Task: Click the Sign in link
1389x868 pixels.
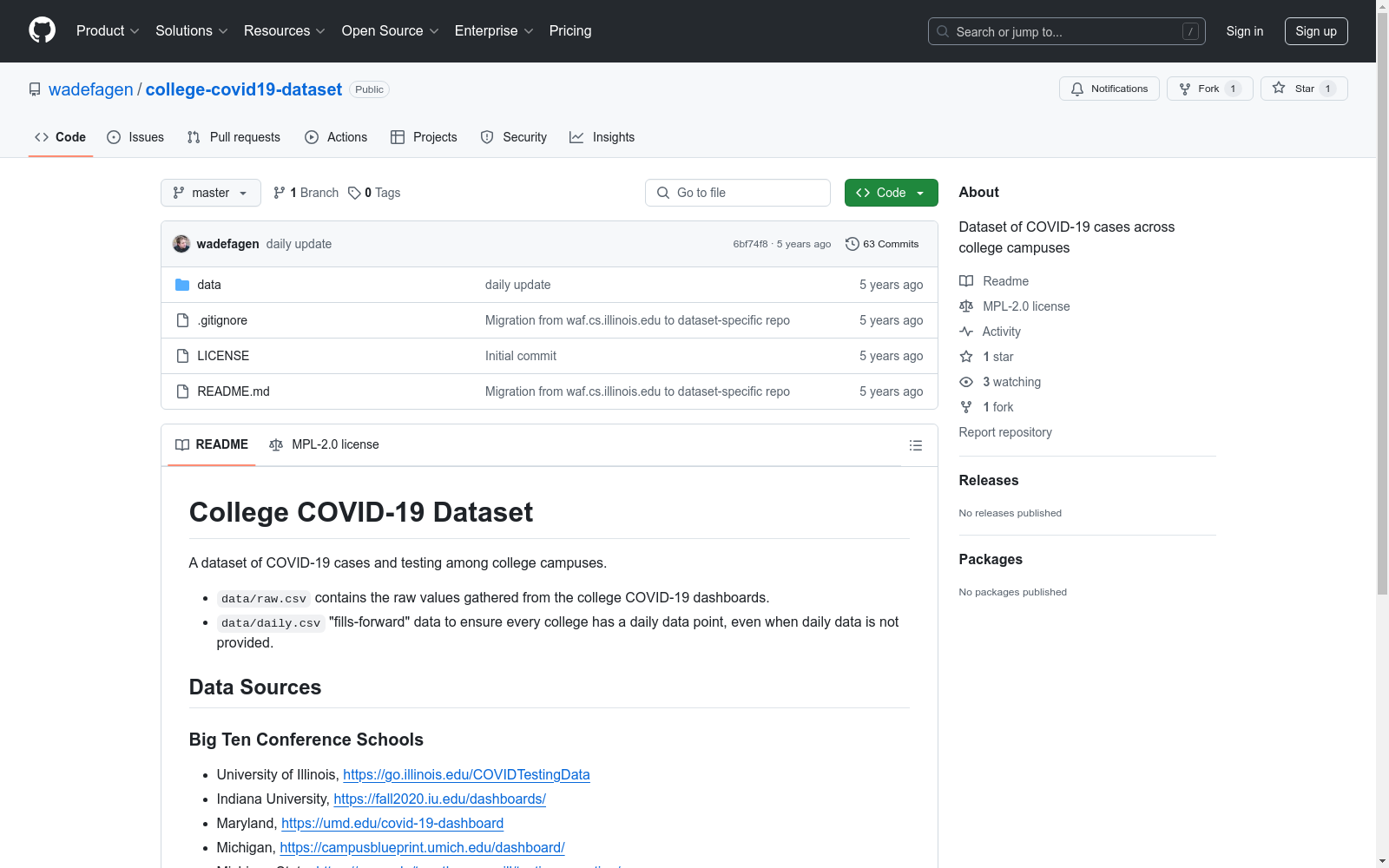Action: point(1245,31)
